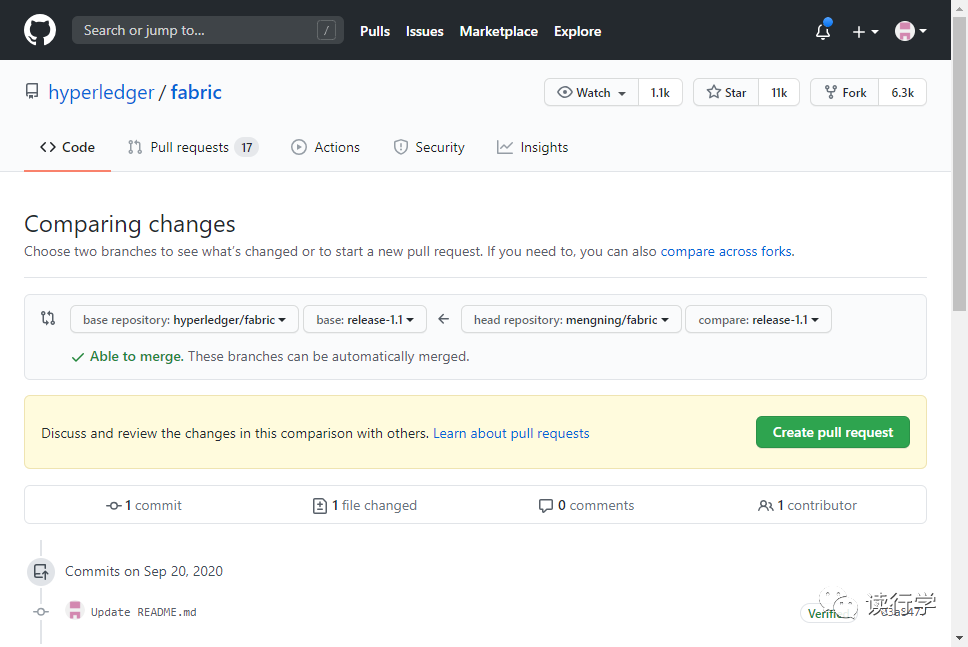This screenshot has height=647, width=968.
Task: View the 11k stargazers count
Action: (x=779, y=93)
